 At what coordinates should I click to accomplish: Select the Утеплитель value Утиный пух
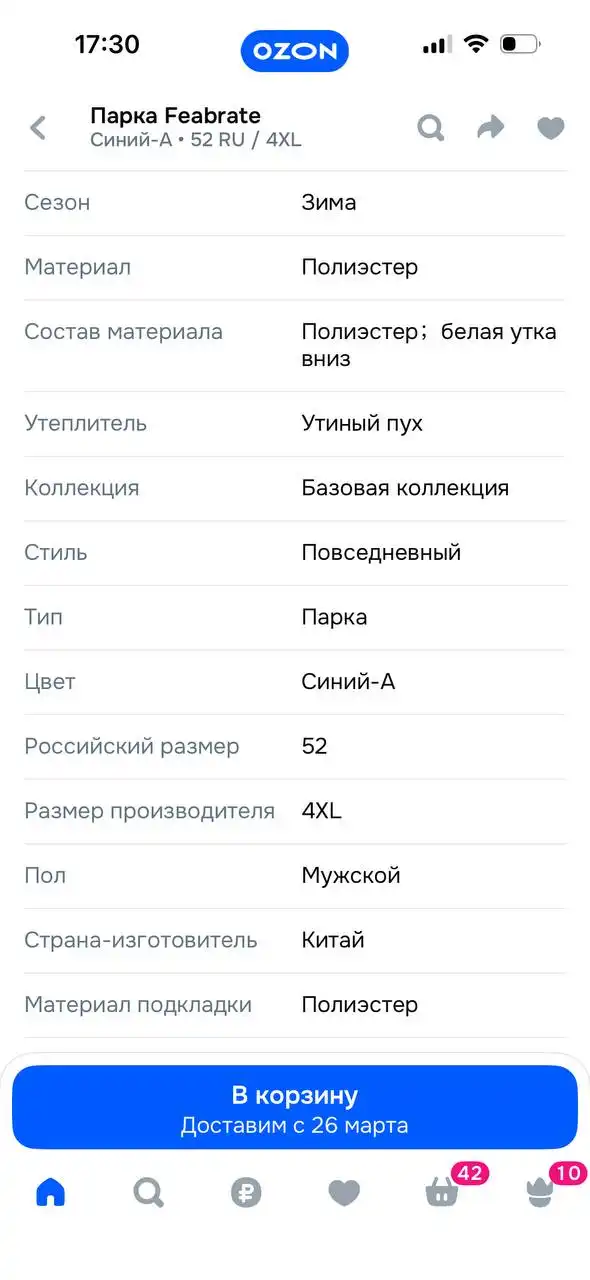click(x=362, y=423)
